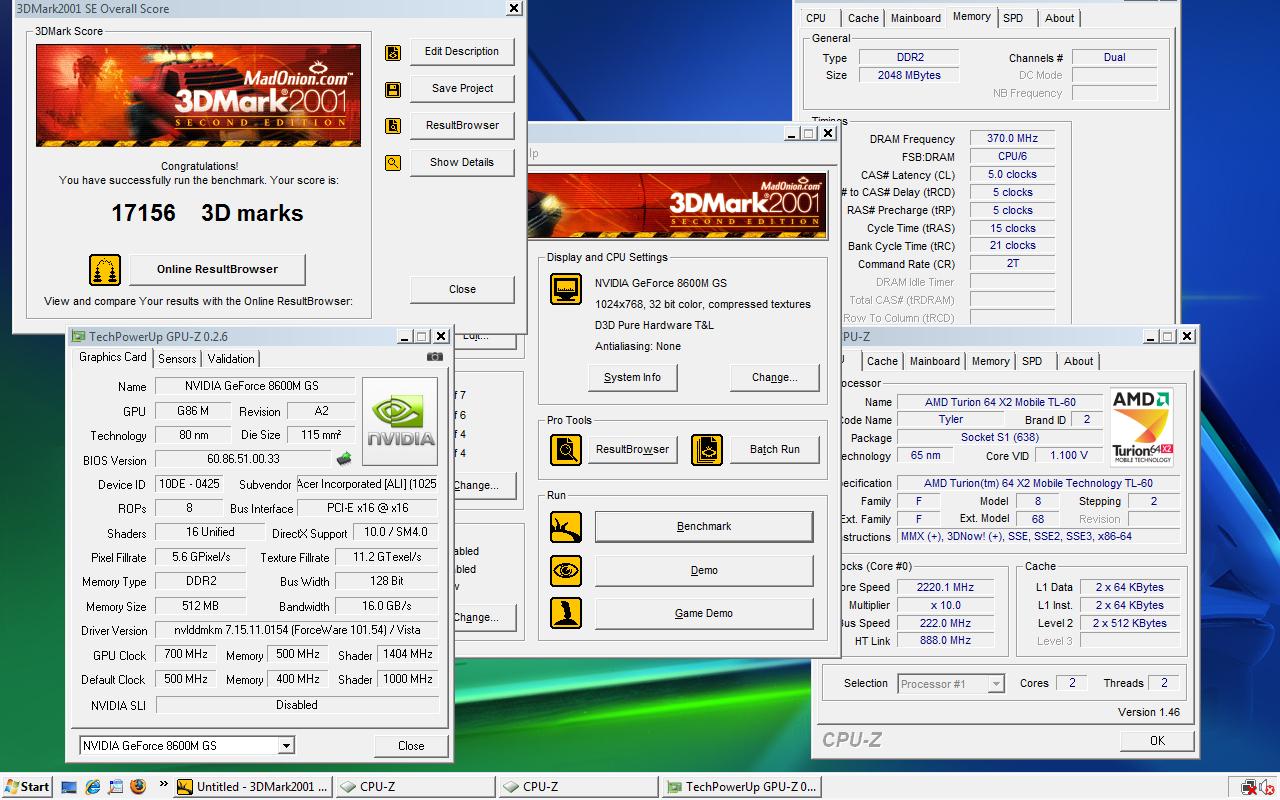Screen dimensions: 1280x800
Task: Switch to TechPowerUp GPU-Z taskbar button
Action: click(x=741, y=787)
